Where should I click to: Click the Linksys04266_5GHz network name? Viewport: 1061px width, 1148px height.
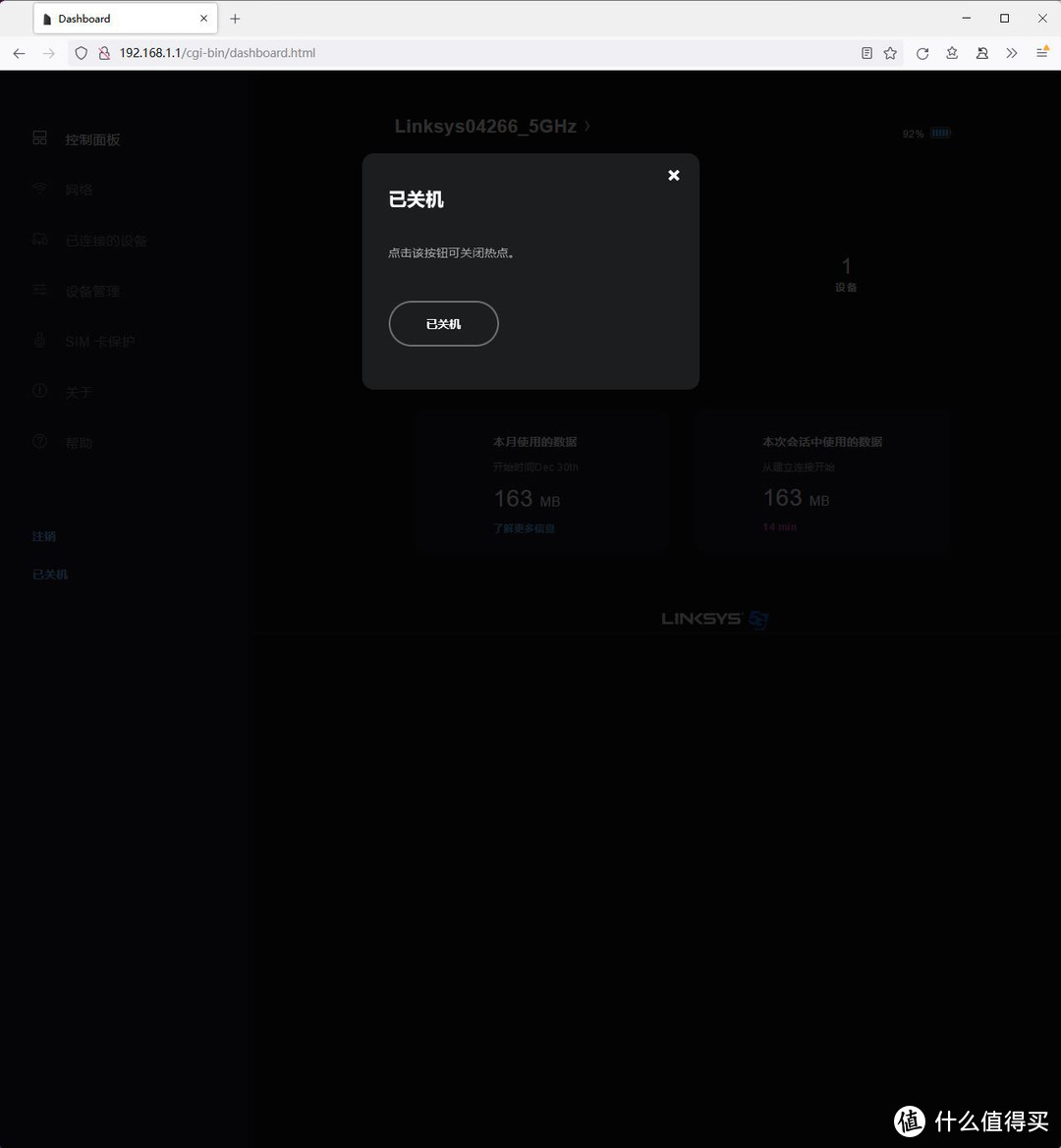pyautogui.click(x=485, y=126)
